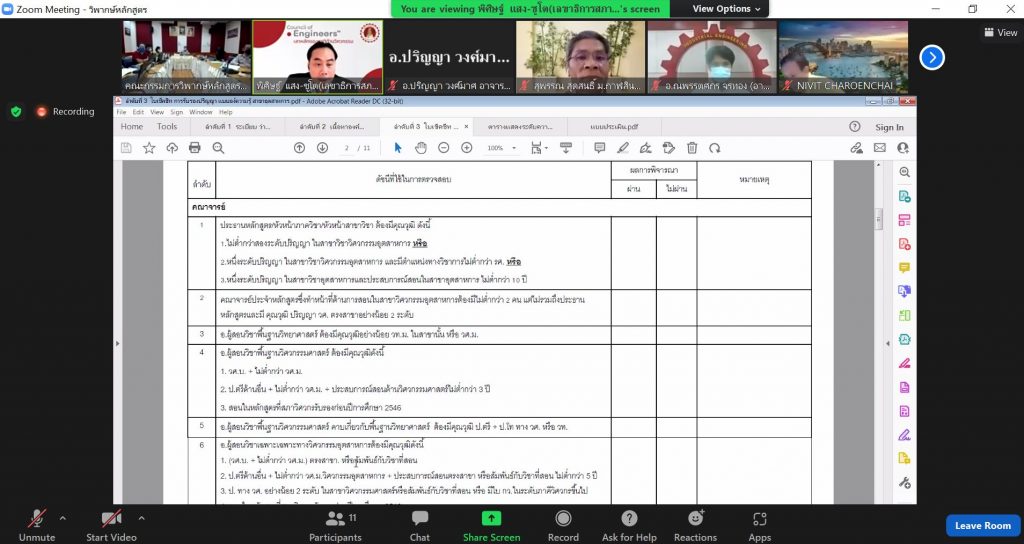1024x544 pixels.
Task: Select the meeting room video thumbnail
Action: 185,57
